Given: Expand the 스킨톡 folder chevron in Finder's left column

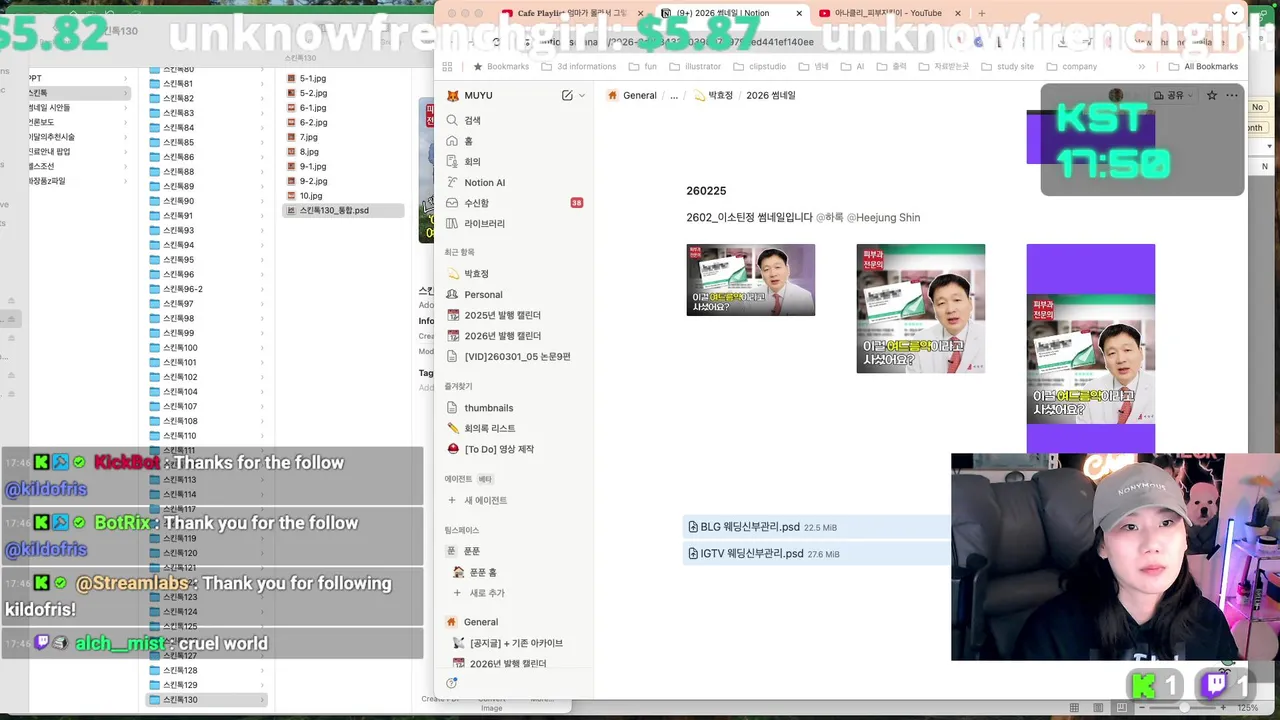Looking at the screenshot, I should tap(126, 93).
